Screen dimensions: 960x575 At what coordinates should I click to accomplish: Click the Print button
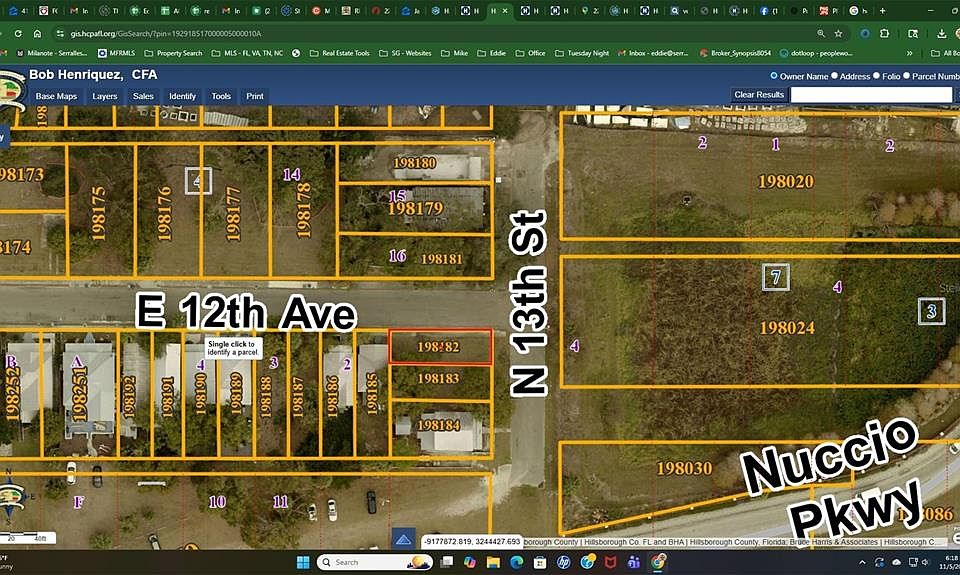pos(255,96)
